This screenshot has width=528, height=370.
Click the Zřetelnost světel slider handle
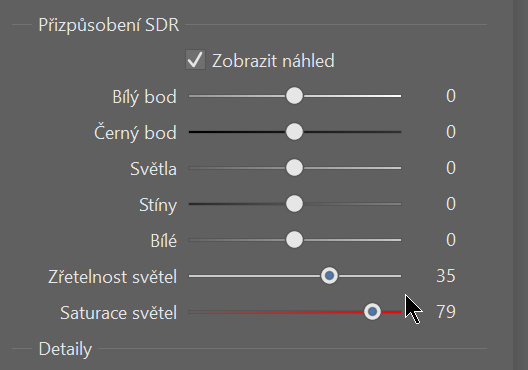point(329,276)
